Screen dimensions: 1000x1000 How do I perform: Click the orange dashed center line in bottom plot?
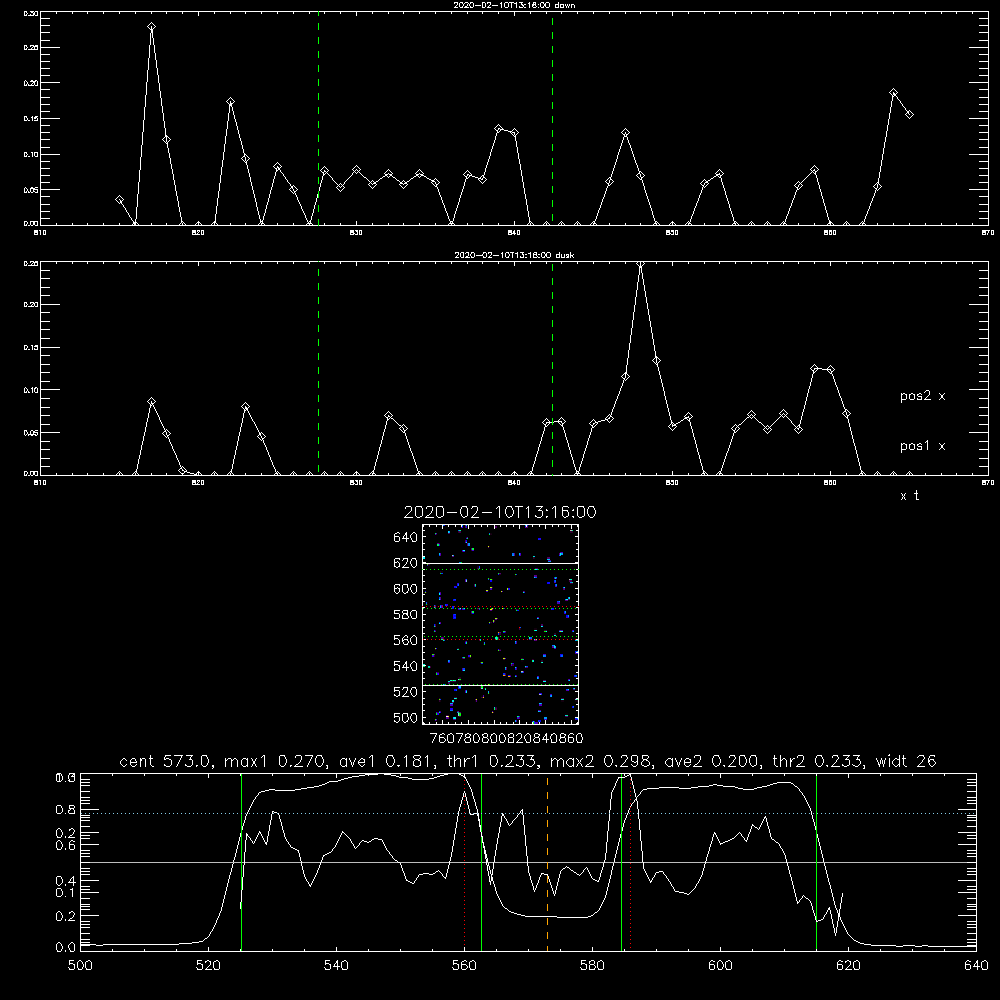[547, 862]
